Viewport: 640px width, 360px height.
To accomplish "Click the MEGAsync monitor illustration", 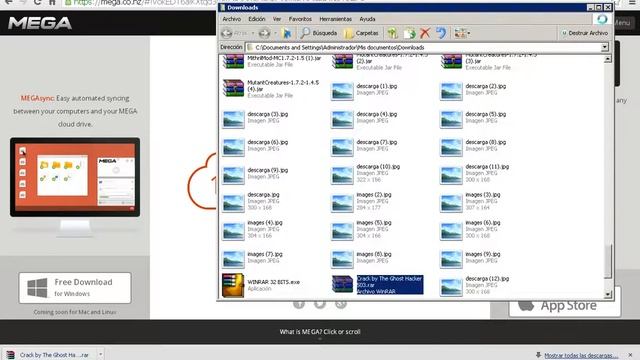I will [x=75, y=187].
